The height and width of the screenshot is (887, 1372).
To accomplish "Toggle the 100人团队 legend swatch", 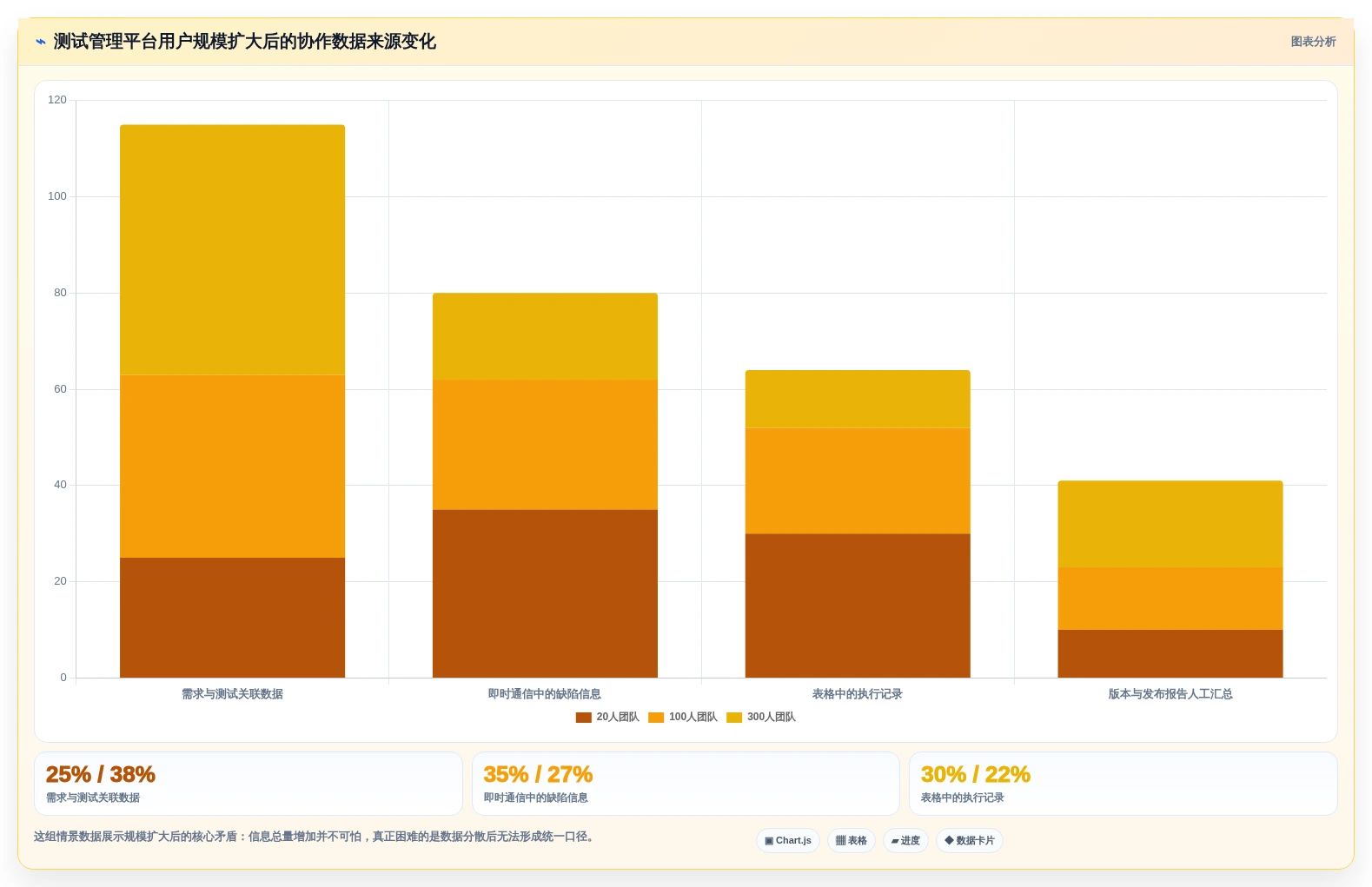I will [x=656, y=718].
